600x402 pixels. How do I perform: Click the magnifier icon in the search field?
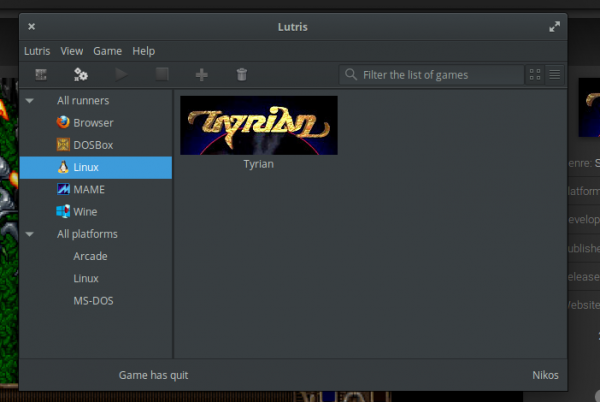tap(351, 74)
